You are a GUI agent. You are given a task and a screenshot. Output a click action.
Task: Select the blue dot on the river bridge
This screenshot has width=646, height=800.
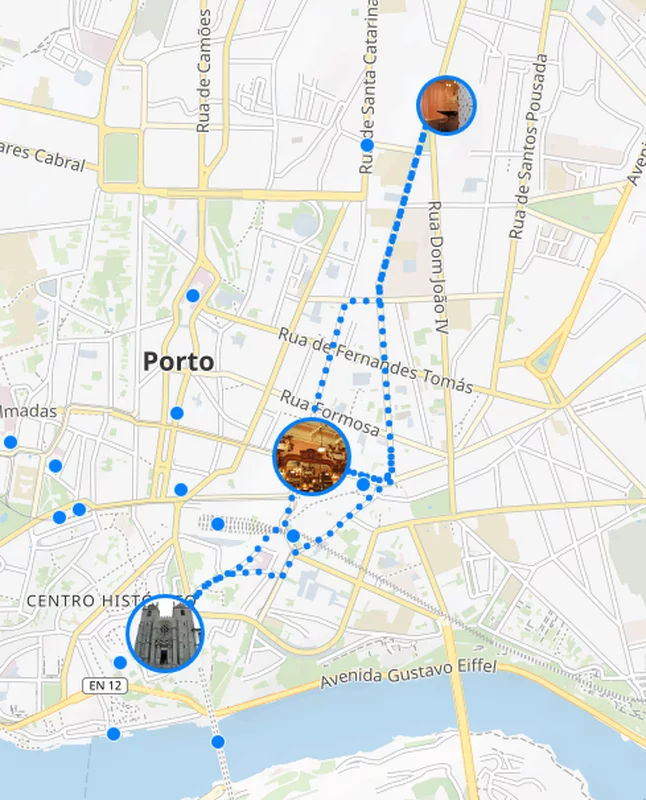tap(218, 741)
